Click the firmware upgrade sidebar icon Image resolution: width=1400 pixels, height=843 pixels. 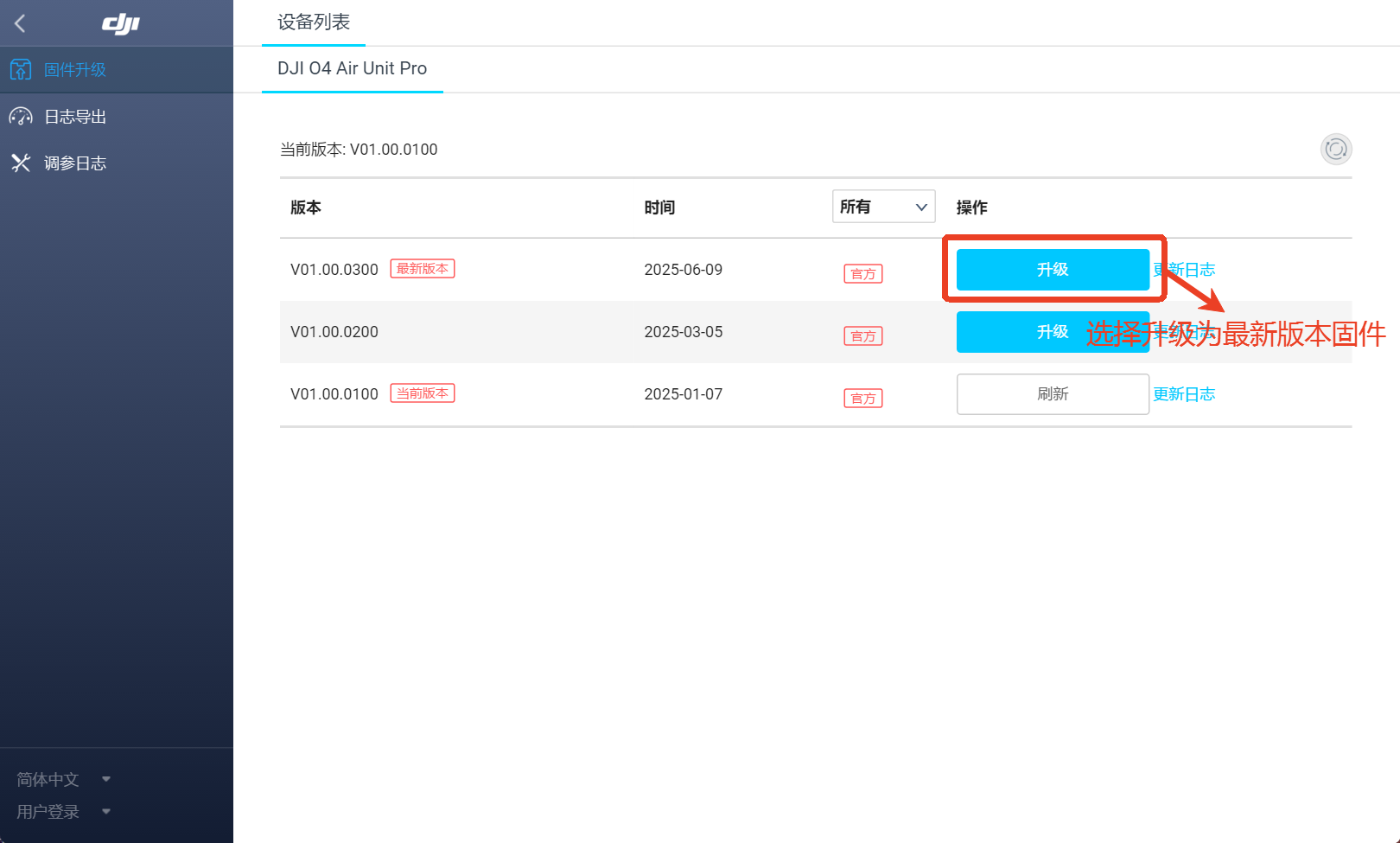tap(21, 69)
